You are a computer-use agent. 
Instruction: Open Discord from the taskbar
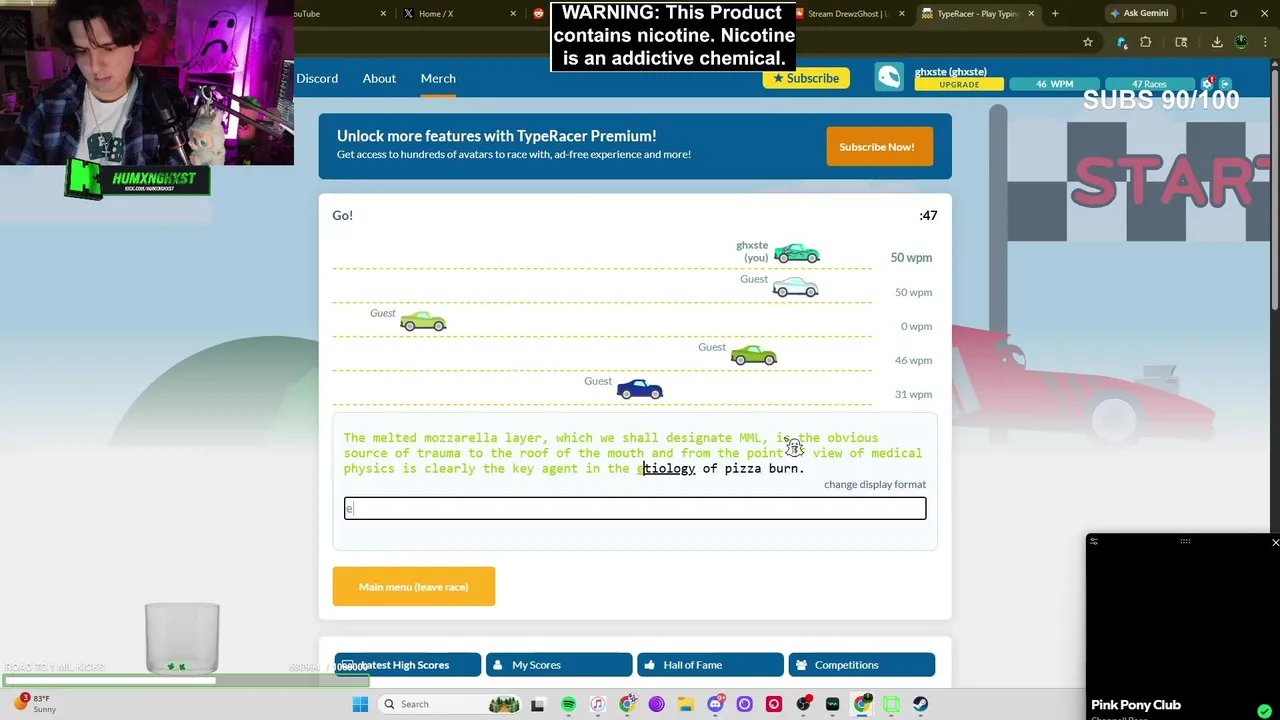[x=715, y=704]
